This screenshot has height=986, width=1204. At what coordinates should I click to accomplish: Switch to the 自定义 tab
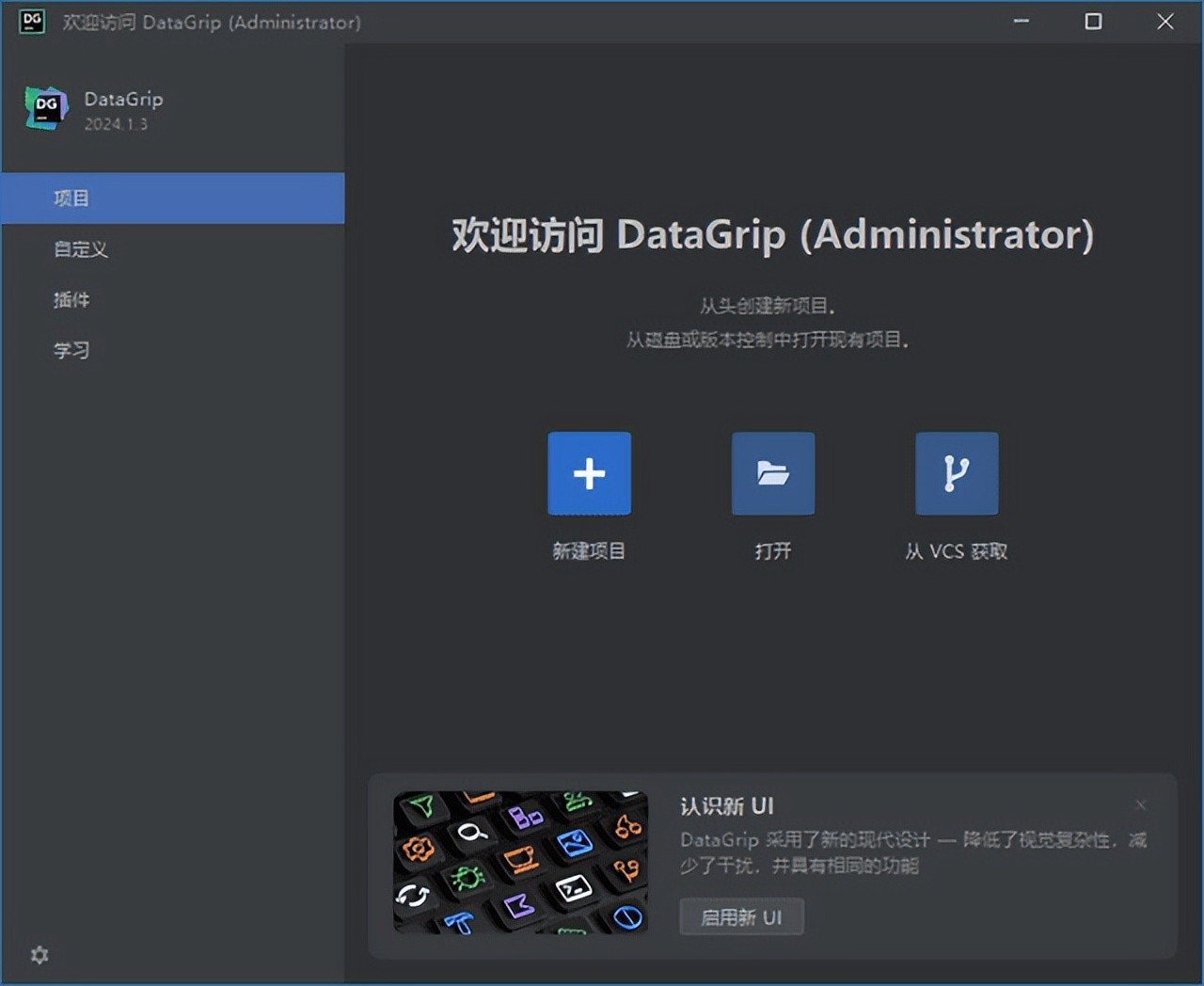81,249
